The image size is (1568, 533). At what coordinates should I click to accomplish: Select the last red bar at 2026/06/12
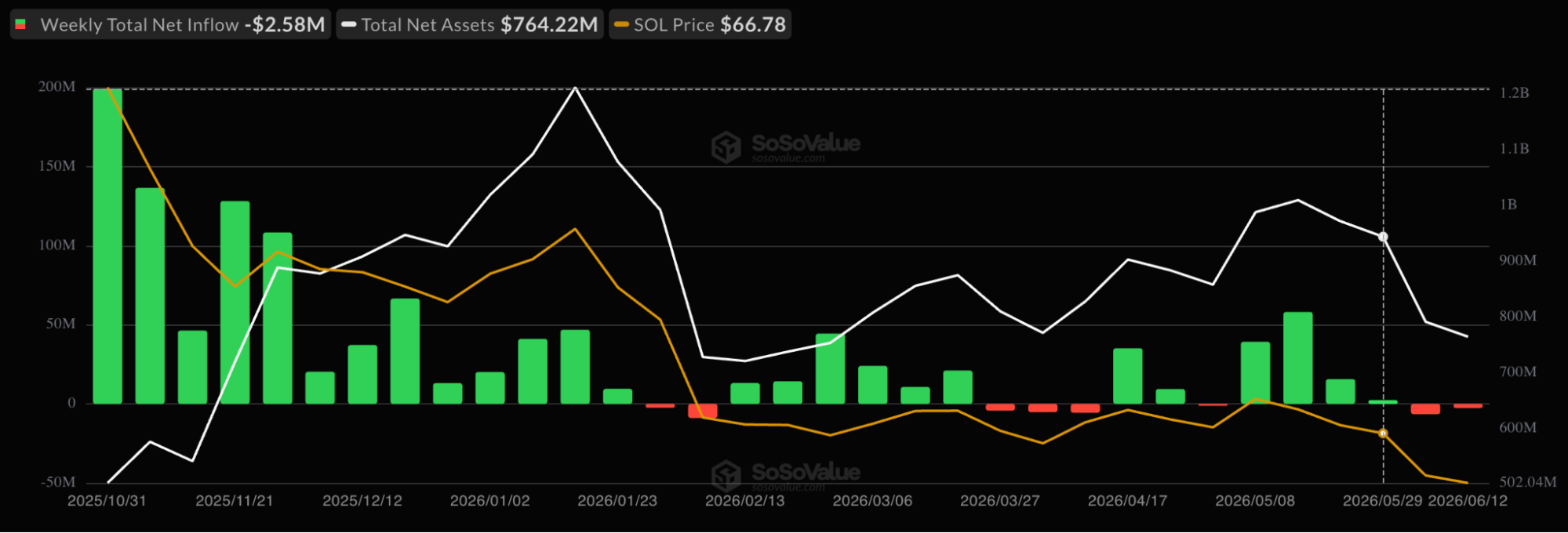coord(1468,406)
